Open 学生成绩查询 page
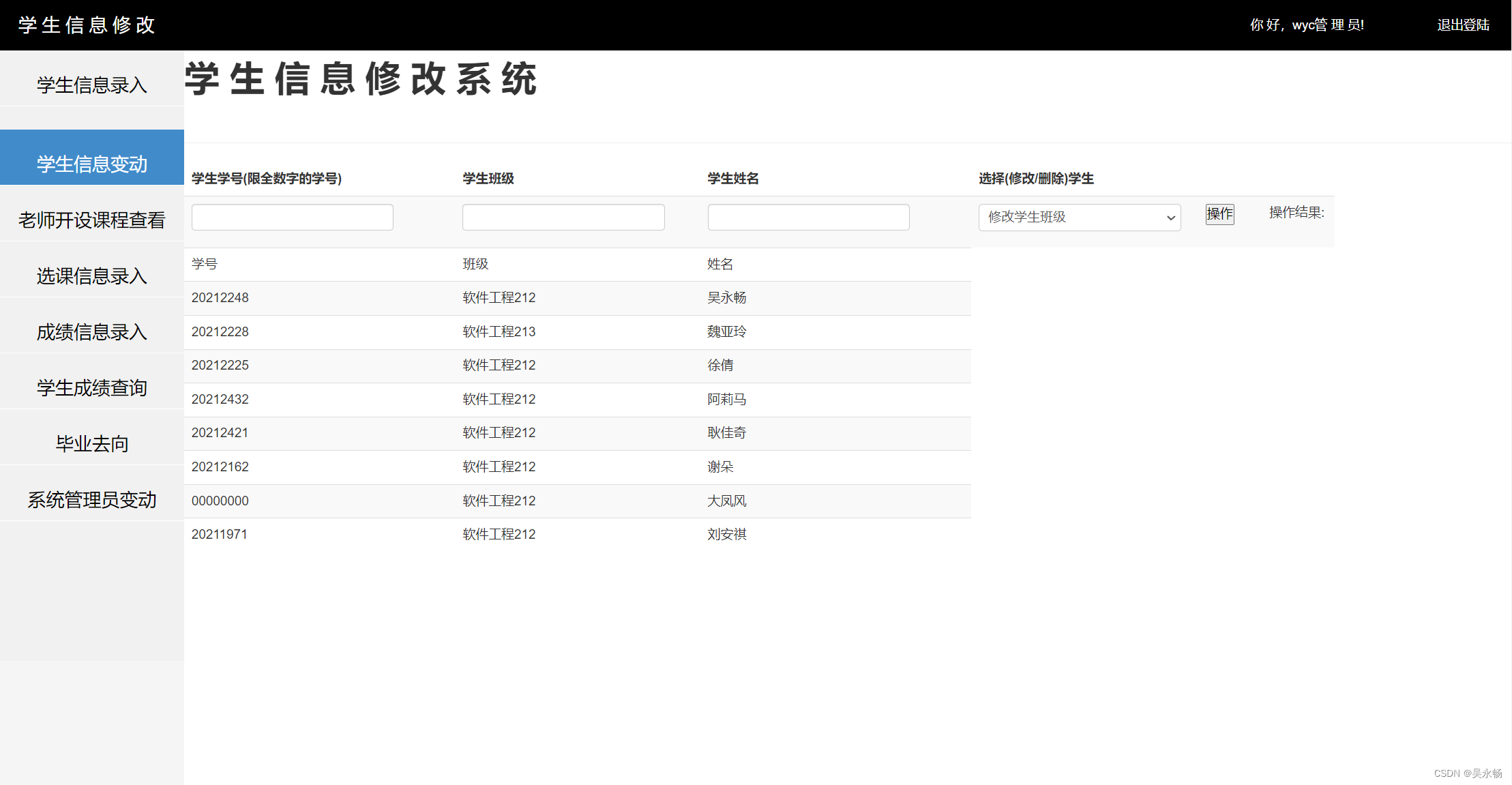1512x785 pixels. (x=91, y=387)
